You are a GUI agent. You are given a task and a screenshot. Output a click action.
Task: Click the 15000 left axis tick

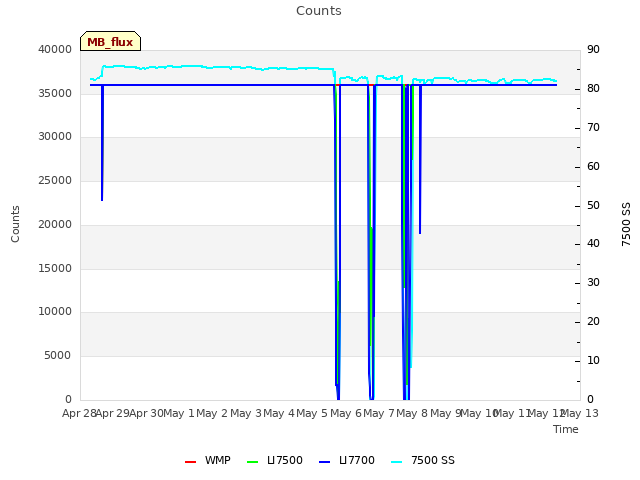click(55, 269)
